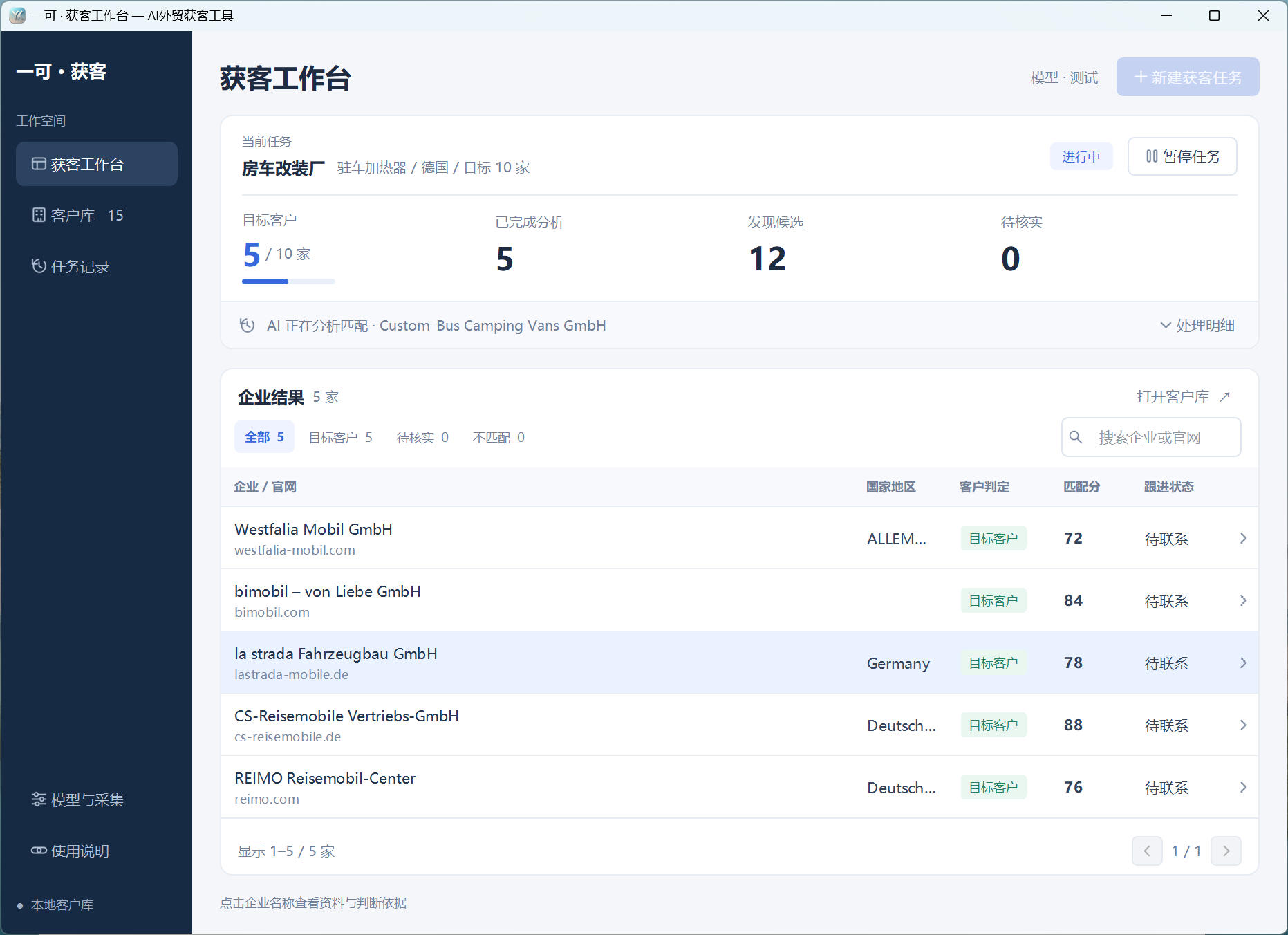Click the 跟进状态 column header
The width and height of the screenshot is (1288, 935).
pos(1168,487)
